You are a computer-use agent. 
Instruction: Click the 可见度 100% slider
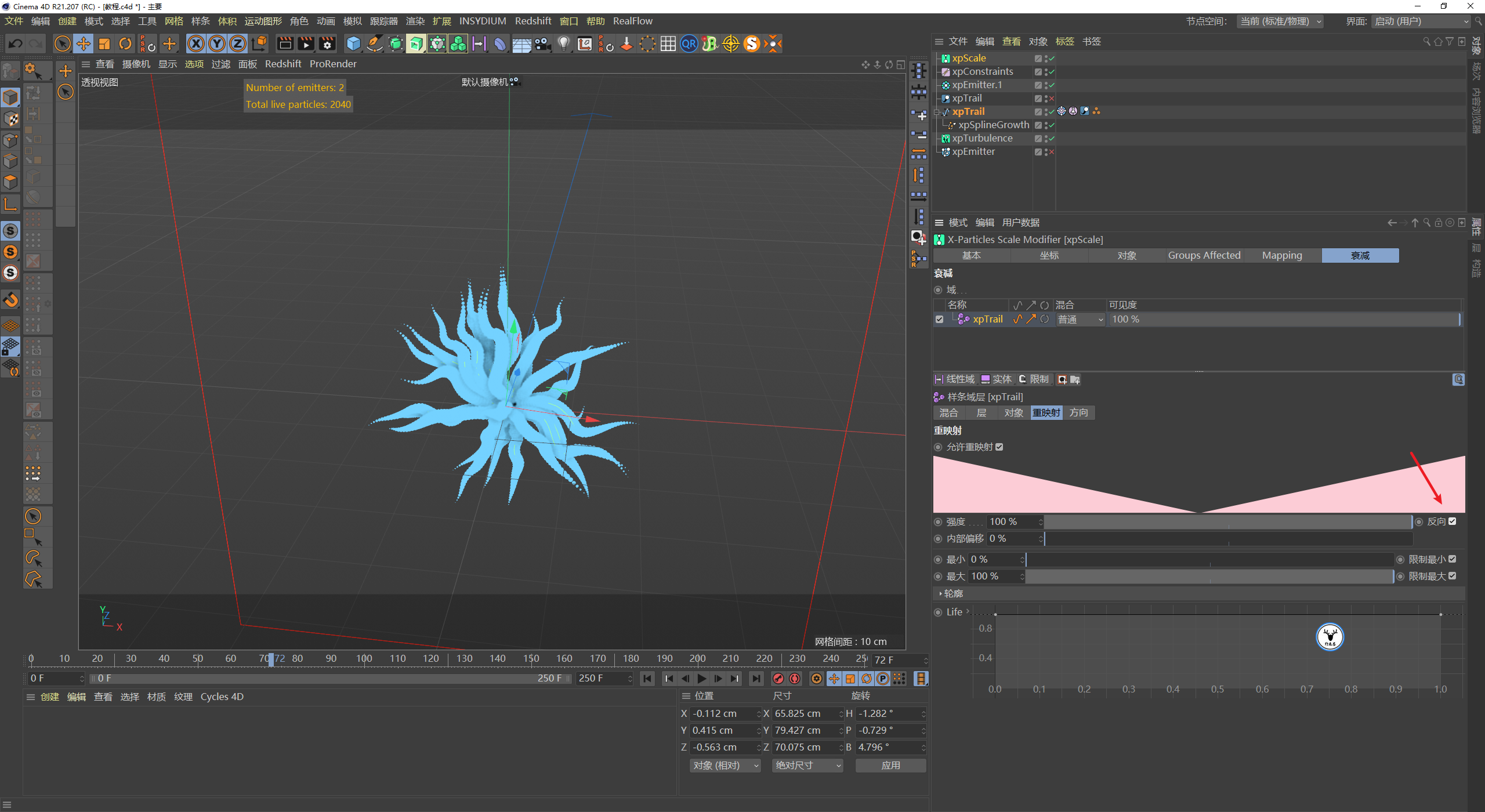tap(1284, 320)
